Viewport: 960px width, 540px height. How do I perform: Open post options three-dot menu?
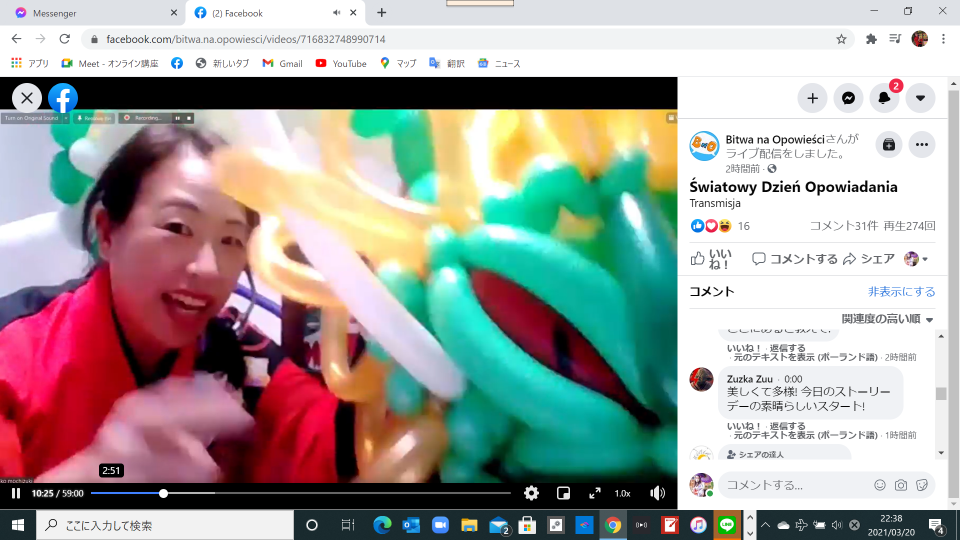click(922, 145)
